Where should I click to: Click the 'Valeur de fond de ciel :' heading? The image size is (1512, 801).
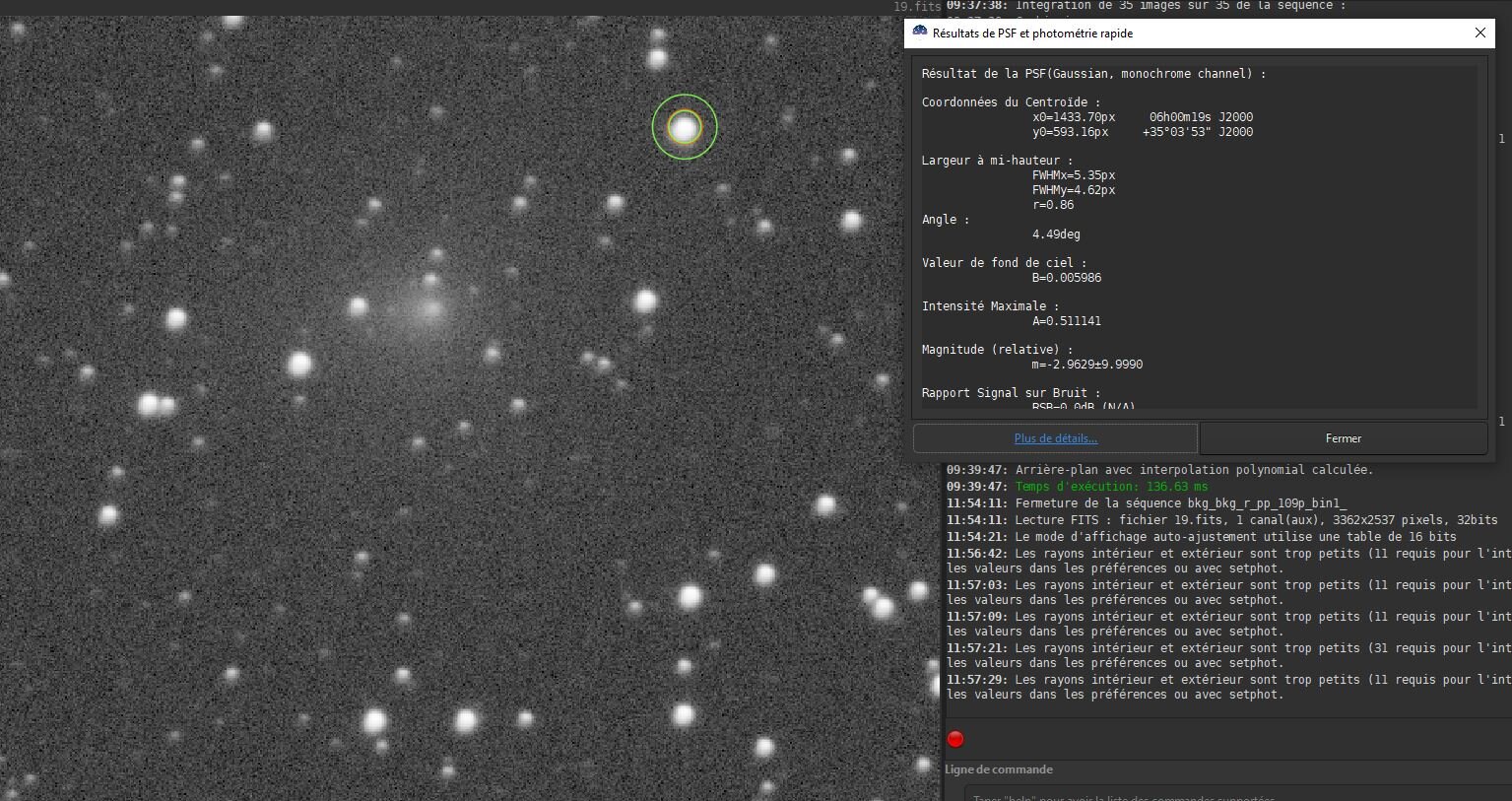1005,263
